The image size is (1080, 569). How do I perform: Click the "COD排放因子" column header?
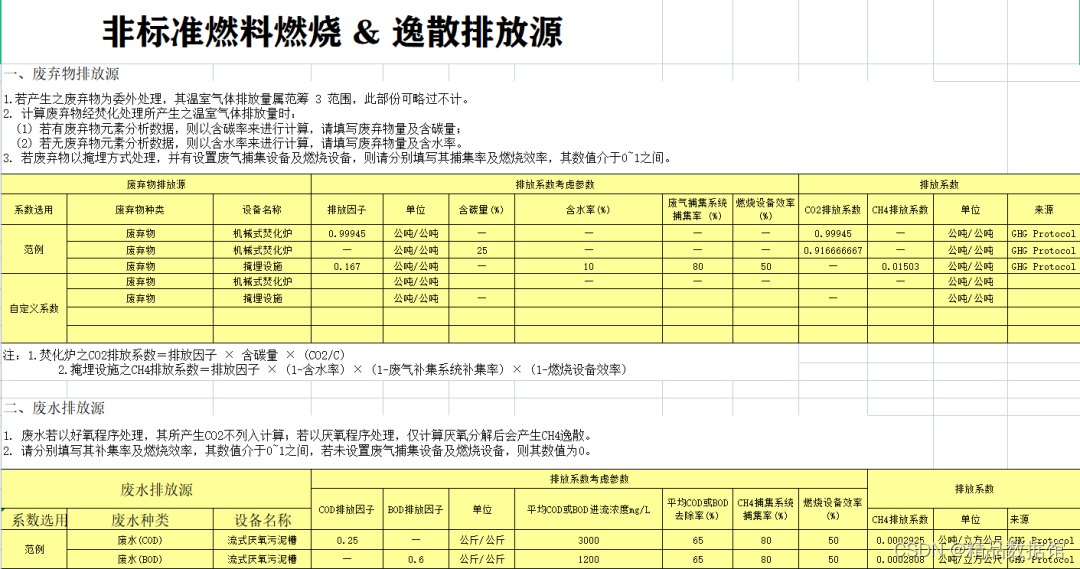click(346, 510)
